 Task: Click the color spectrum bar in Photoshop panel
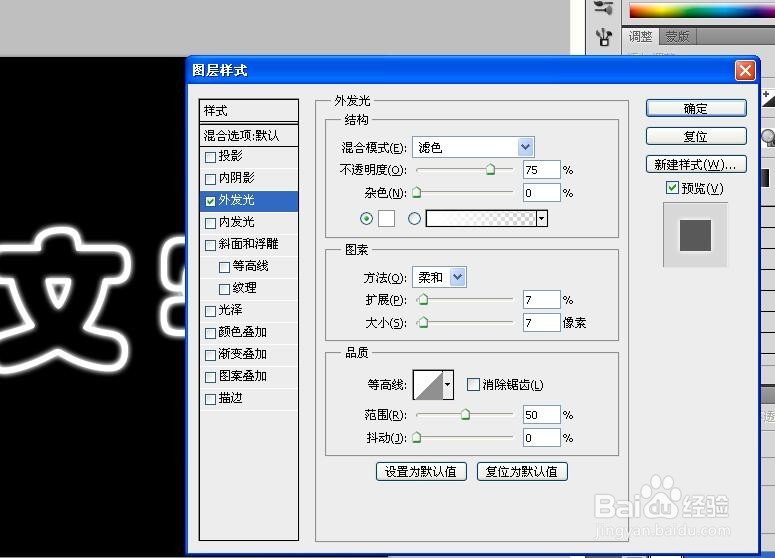pyautogui.click(x=701, y=10)
